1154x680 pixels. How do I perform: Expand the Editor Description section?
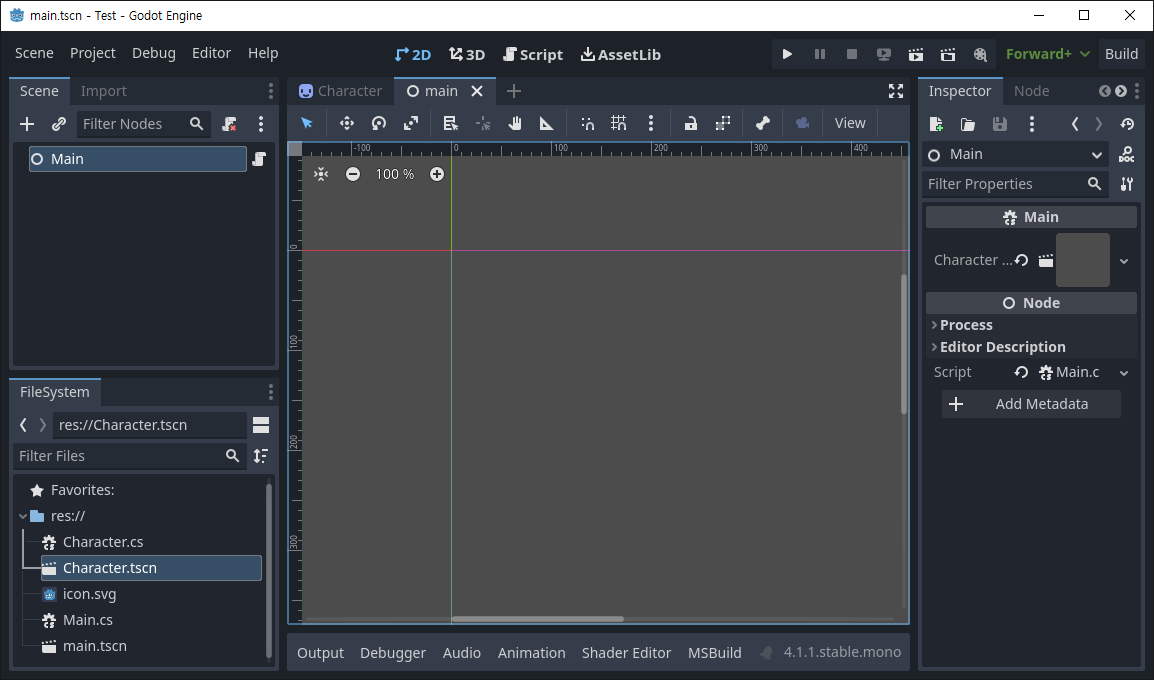pos(1031,347)
